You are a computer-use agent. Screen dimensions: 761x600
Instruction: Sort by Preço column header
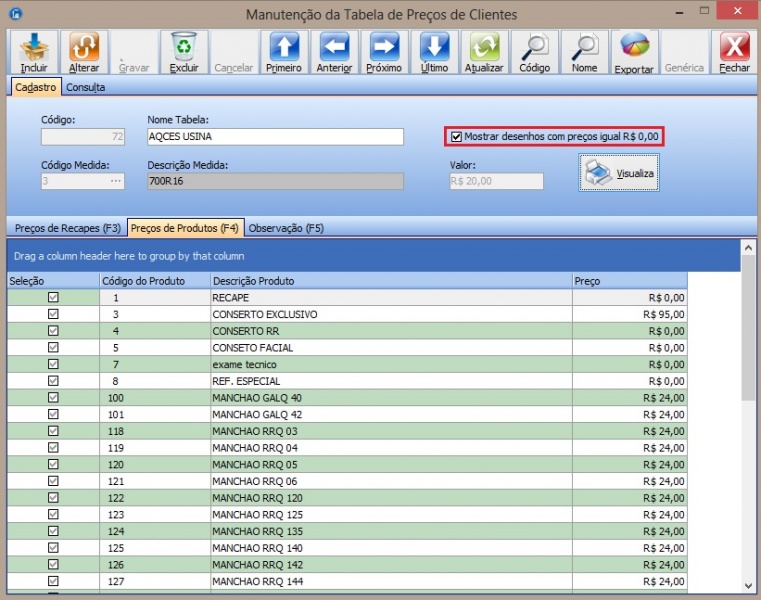[x=629, y=281]
